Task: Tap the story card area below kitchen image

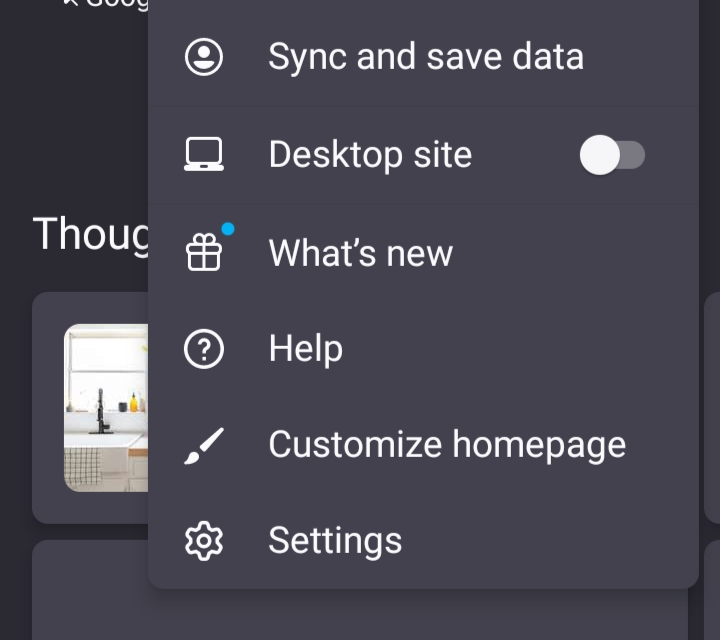Action: pyautogui.click(x=90, y=507)
